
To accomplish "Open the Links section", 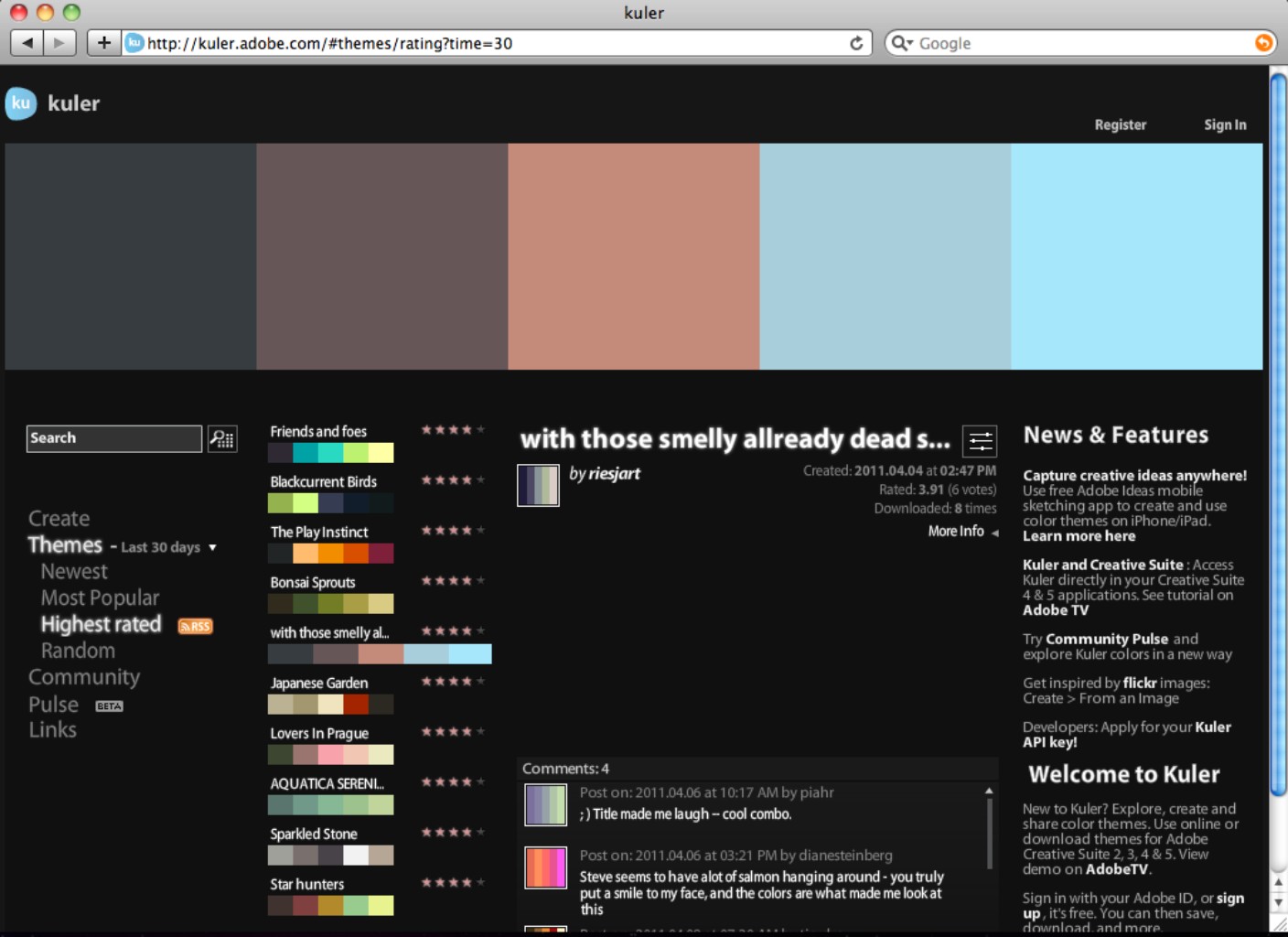I will 52,730.
